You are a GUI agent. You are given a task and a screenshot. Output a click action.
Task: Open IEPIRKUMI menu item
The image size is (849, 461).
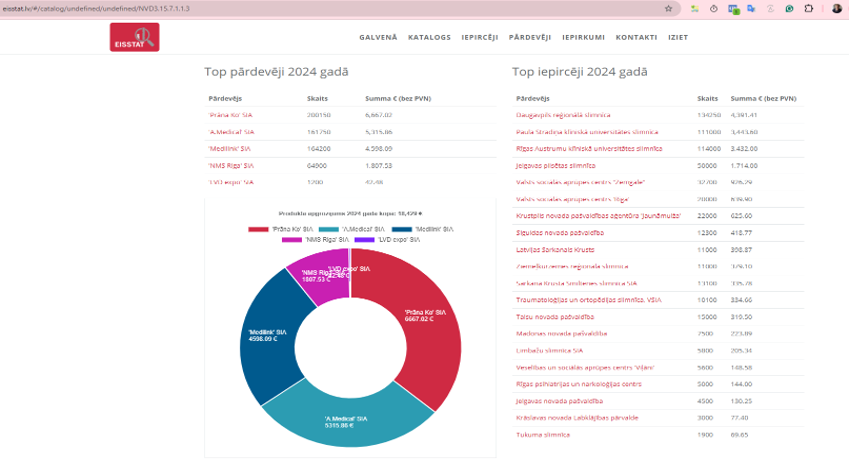(x=583, y=37)
